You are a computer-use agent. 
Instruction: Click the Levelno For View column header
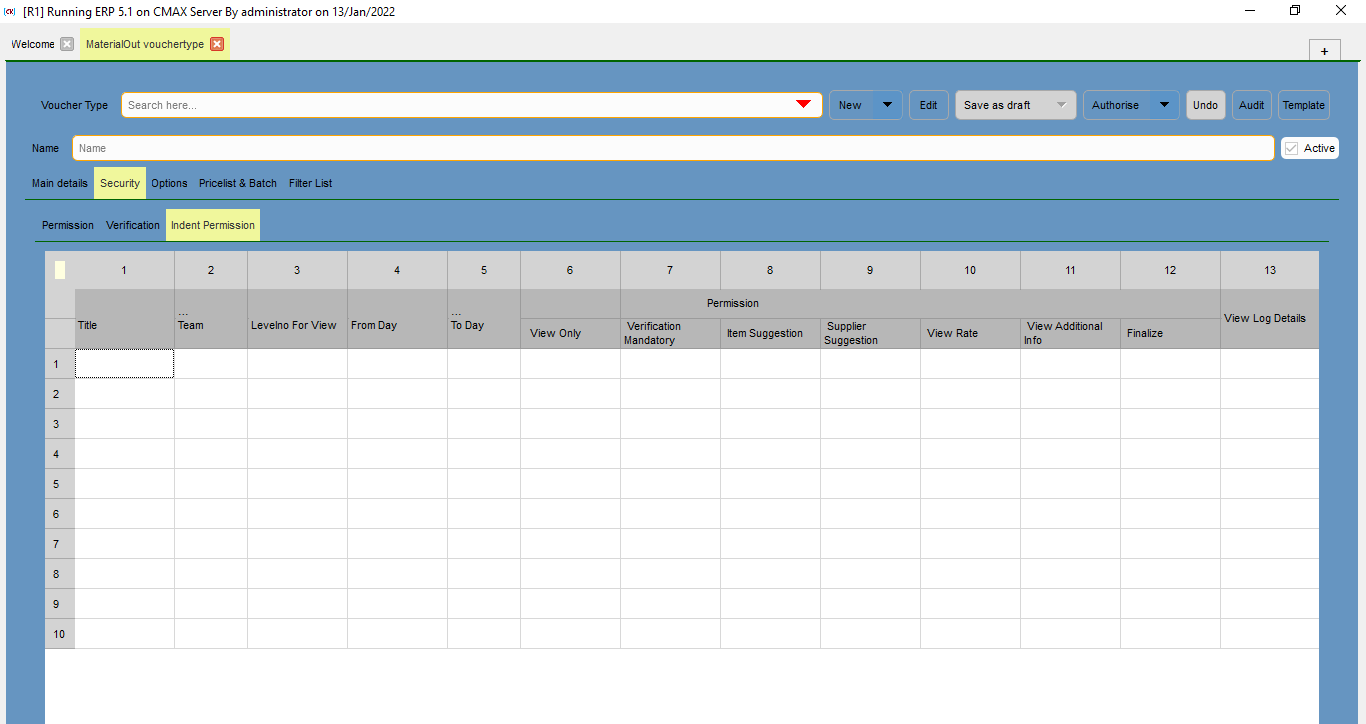(x=298, y=319)
